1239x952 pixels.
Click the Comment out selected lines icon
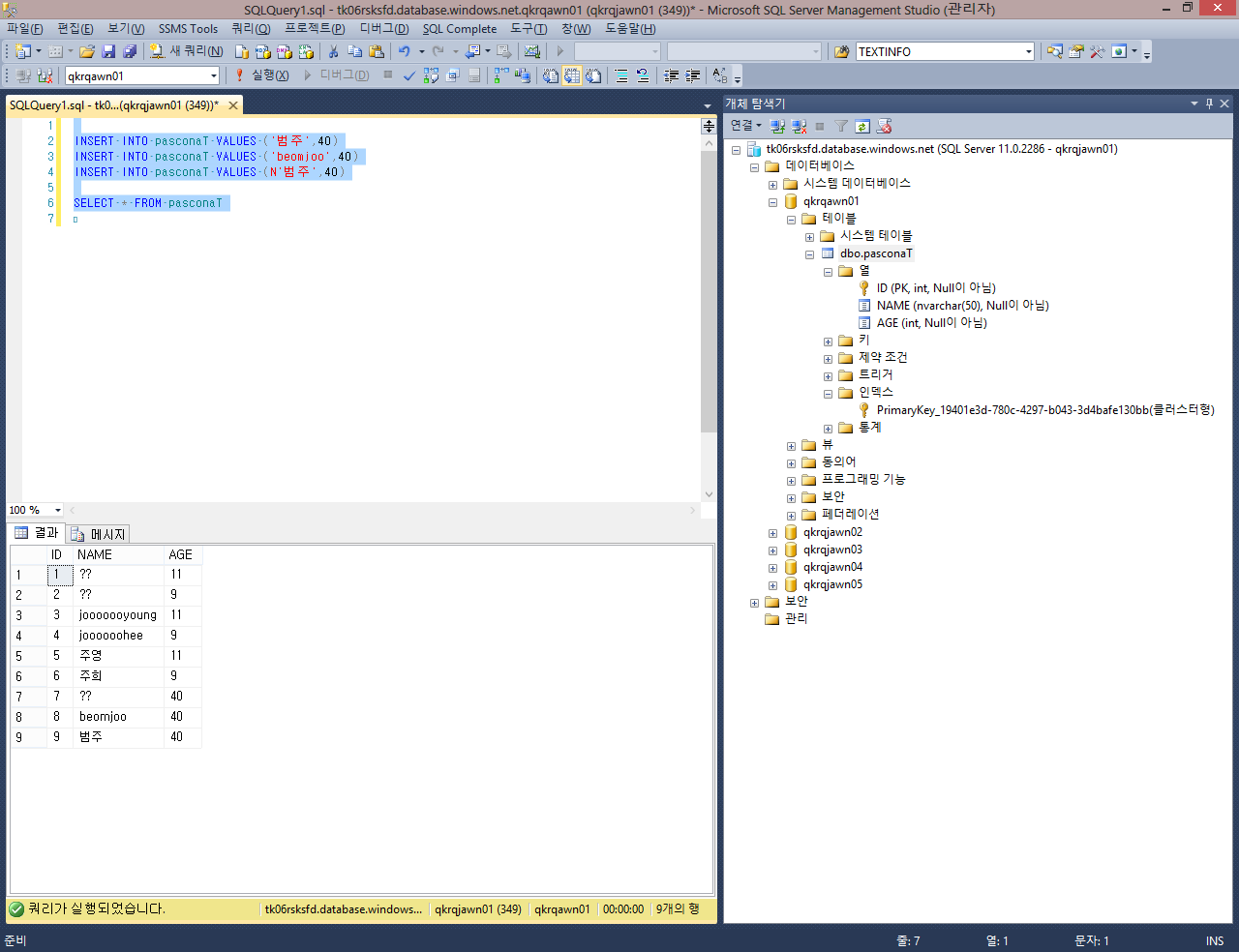coord(621,75)
